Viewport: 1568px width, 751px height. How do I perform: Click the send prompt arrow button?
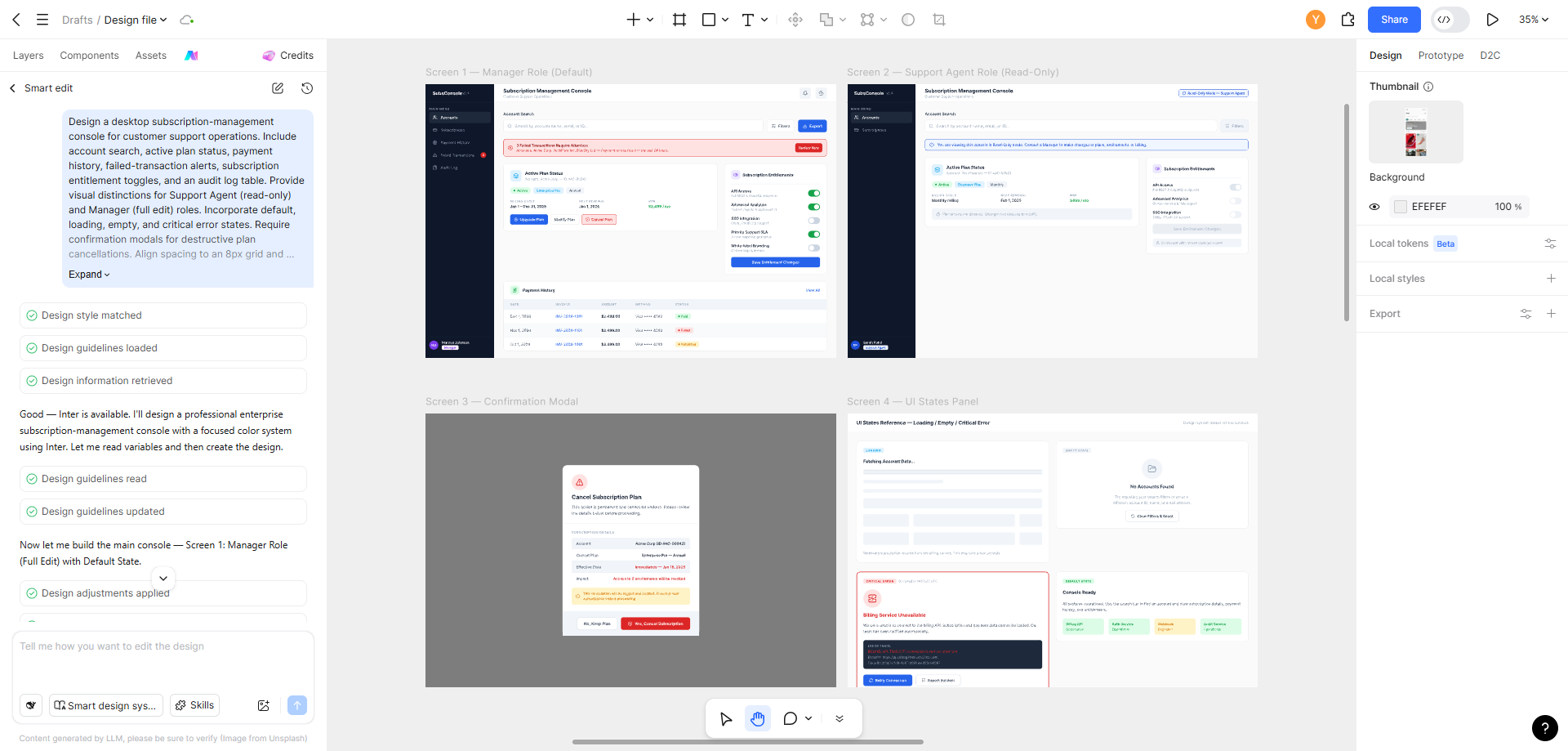[x=297, y=705]
